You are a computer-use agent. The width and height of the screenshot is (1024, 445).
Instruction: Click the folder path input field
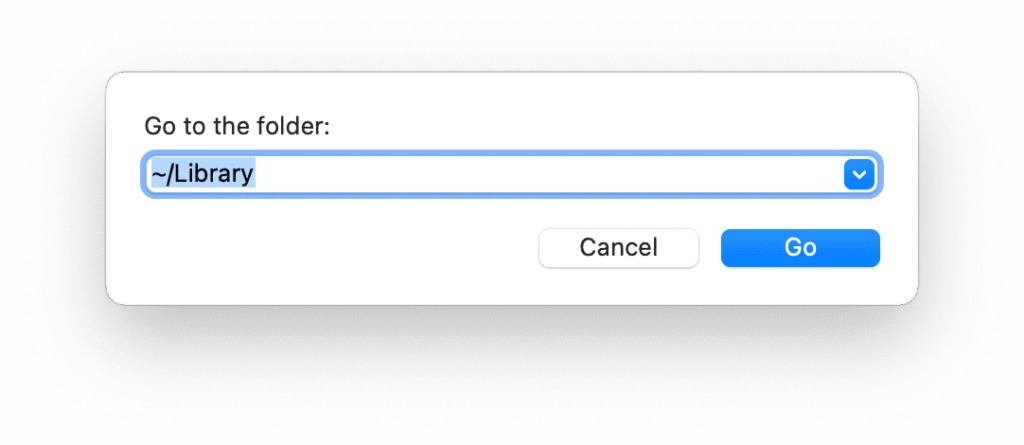500,175
